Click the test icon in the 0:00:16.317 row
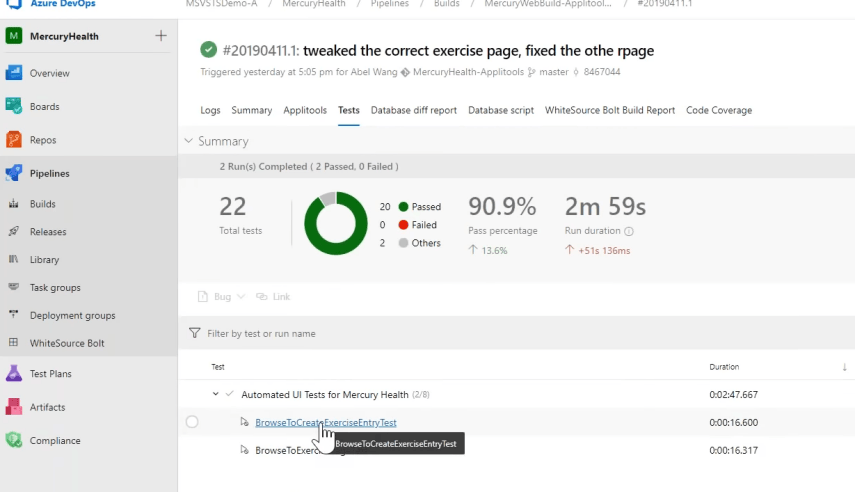855x492 pixels. tap(244, 450)
